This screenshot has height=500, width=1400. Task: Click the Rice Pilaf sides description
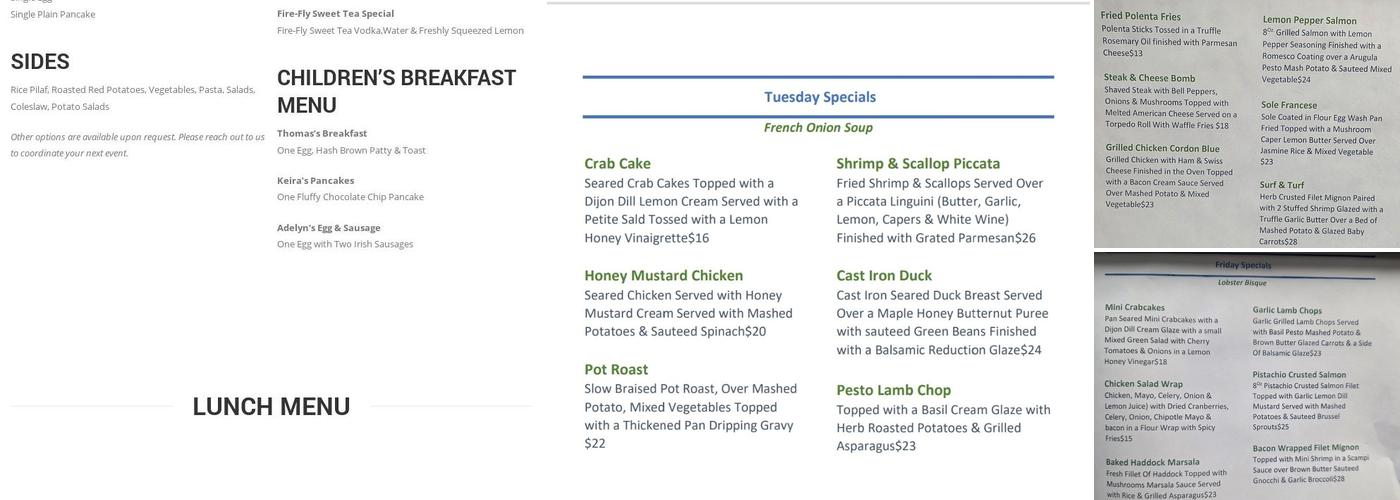(x=132, y=97)
